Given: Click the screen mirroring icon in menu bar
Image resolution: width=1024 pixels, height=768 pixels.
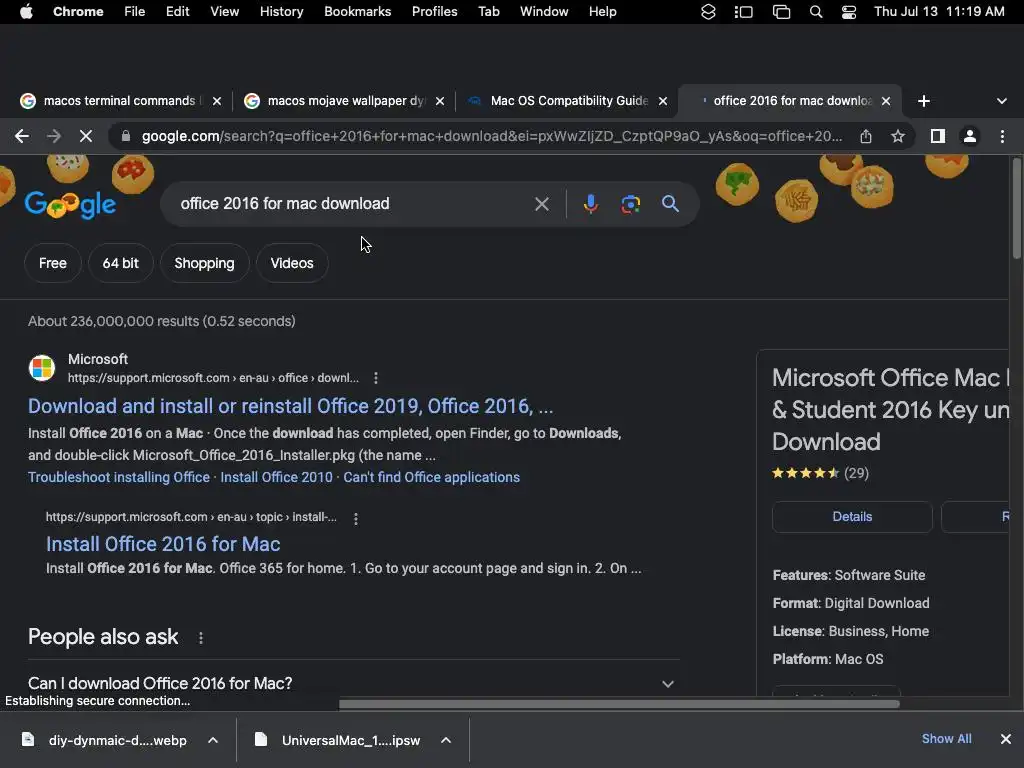Looking at the screenshot, I should pos(781,12).
